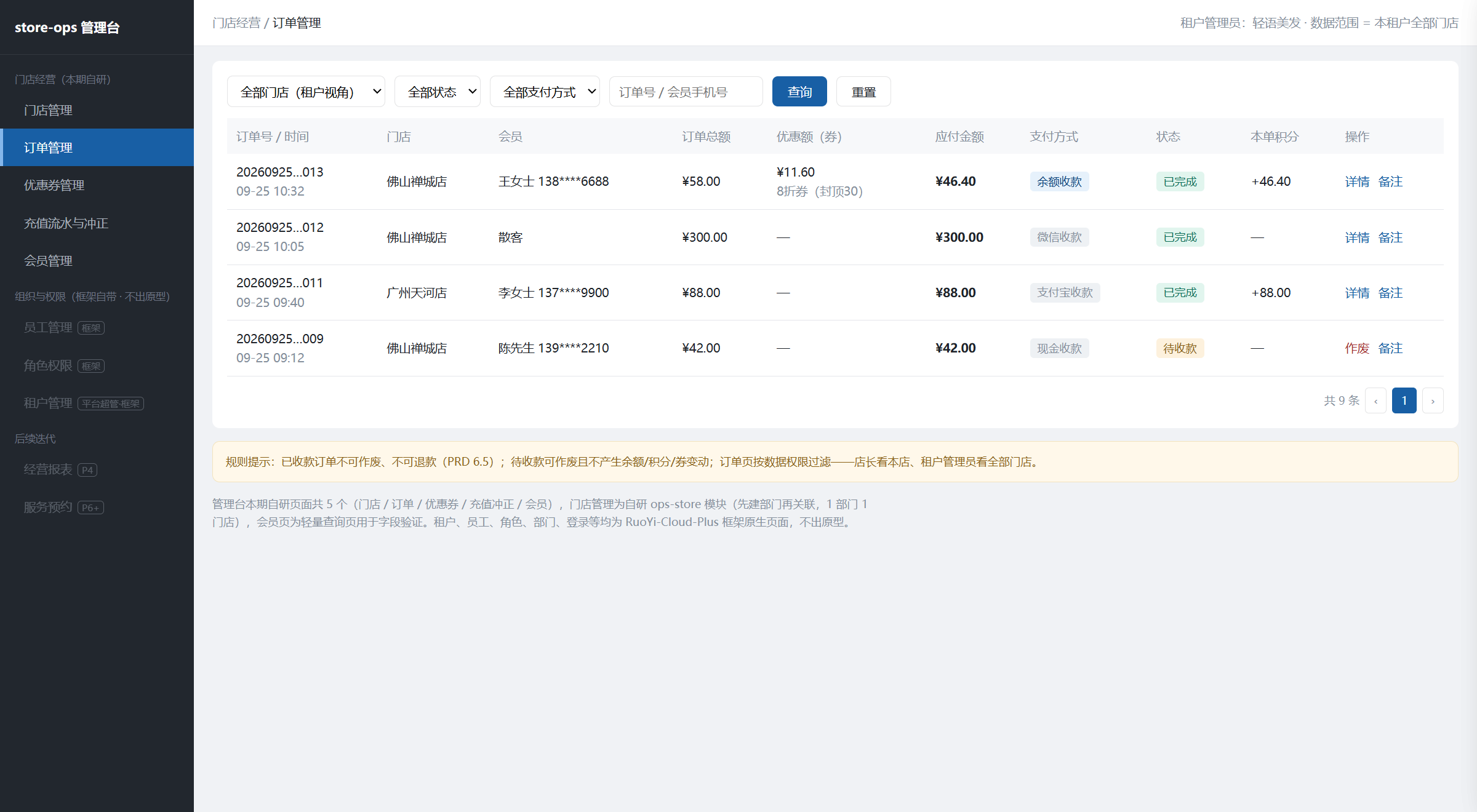The height and width of the screenshot is (812, 1477).
Task: Select 角色权限 framework menu item
Action: click(x=97, y=366)
